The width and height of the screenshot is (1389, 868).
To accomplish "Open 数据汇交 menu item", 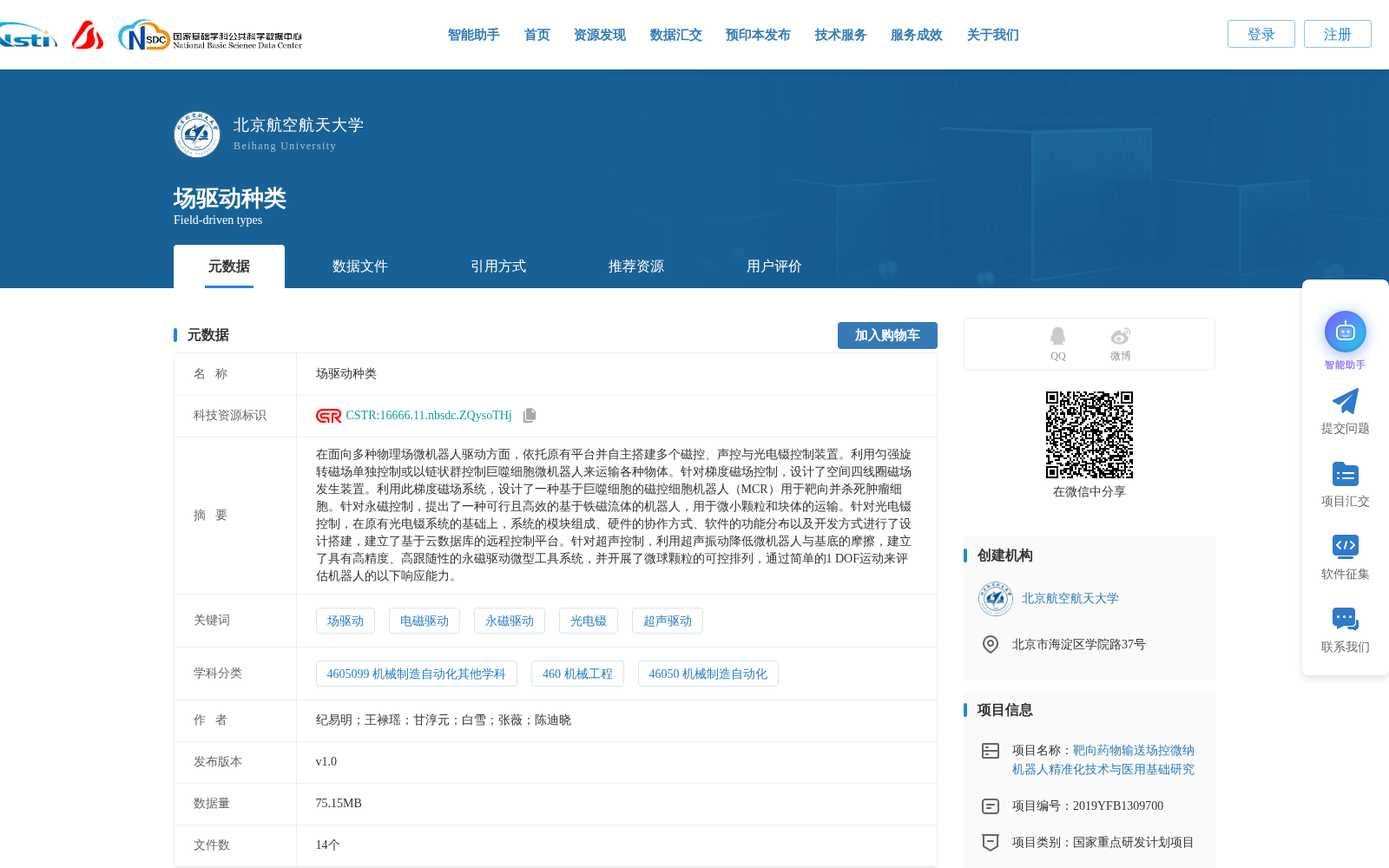I will (x=676, y=35).
